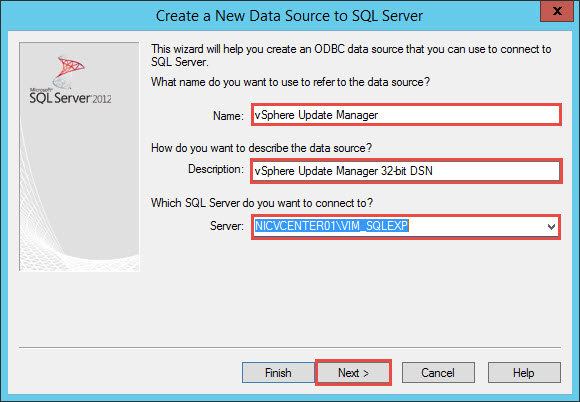Click the 'Name:' label
The width and height of the screenshot is (580, 402).
[228, 116]
